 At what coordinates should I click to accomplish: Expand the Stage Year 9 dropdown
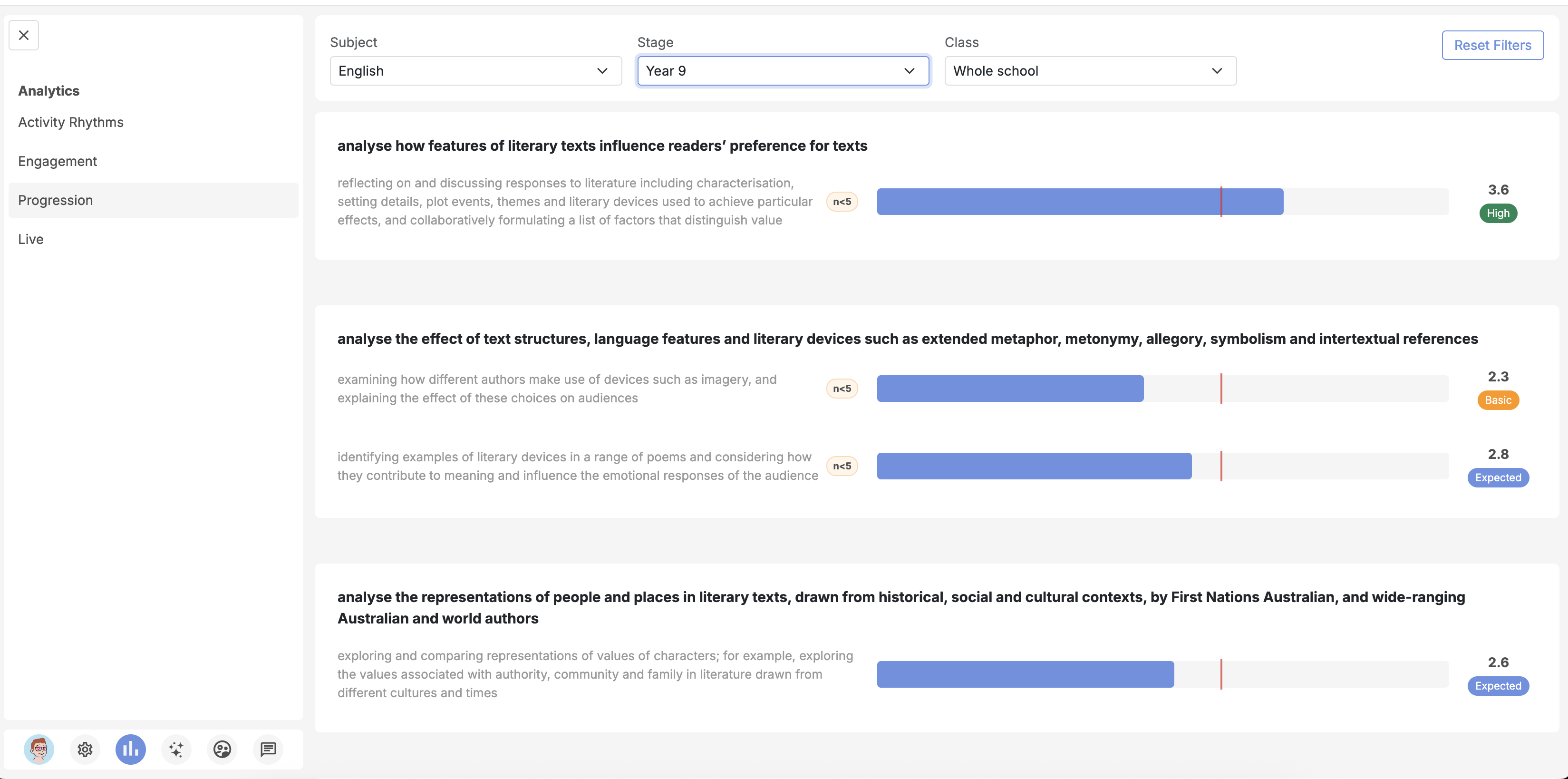(x=782, y=71)
